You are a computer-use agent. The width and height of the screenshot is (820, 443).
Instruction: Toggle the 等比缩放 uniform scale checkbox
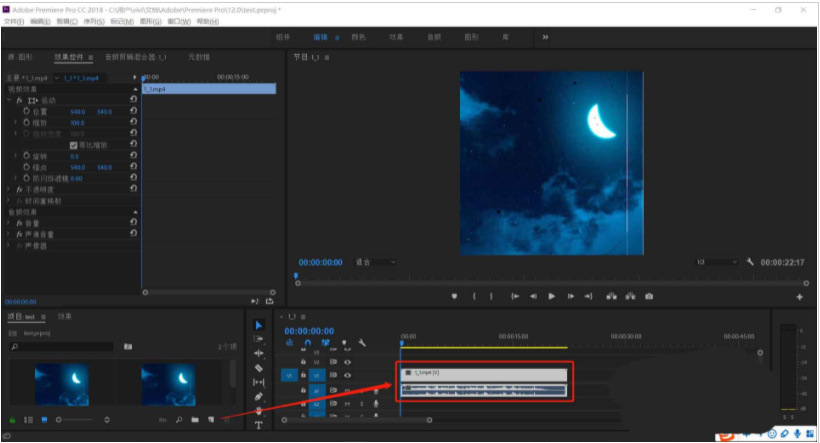coord(73,145)
